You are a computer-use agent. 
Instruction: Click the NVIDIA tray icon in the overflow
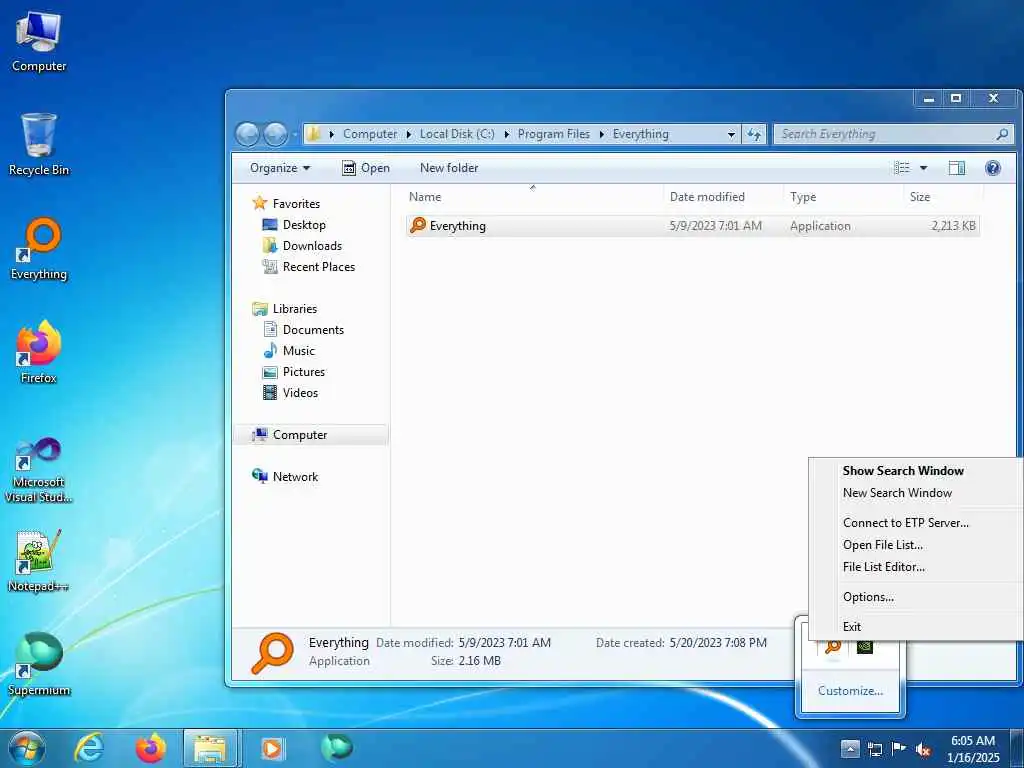865,647
